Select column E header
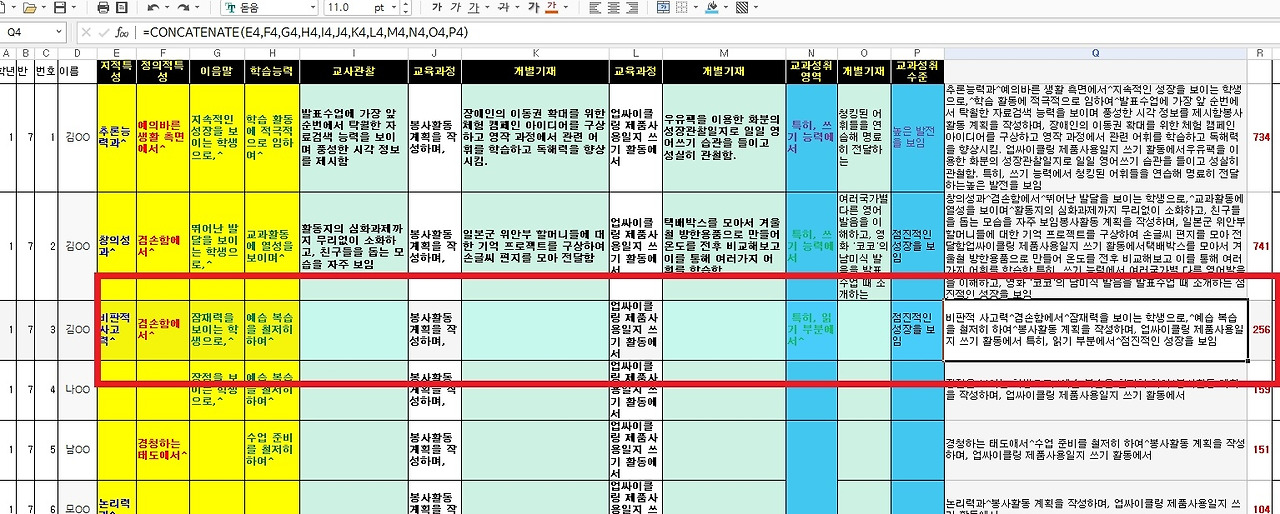The height and width of the screenshot is (514, 1280). pyautogui.click(x=117, y=53)
